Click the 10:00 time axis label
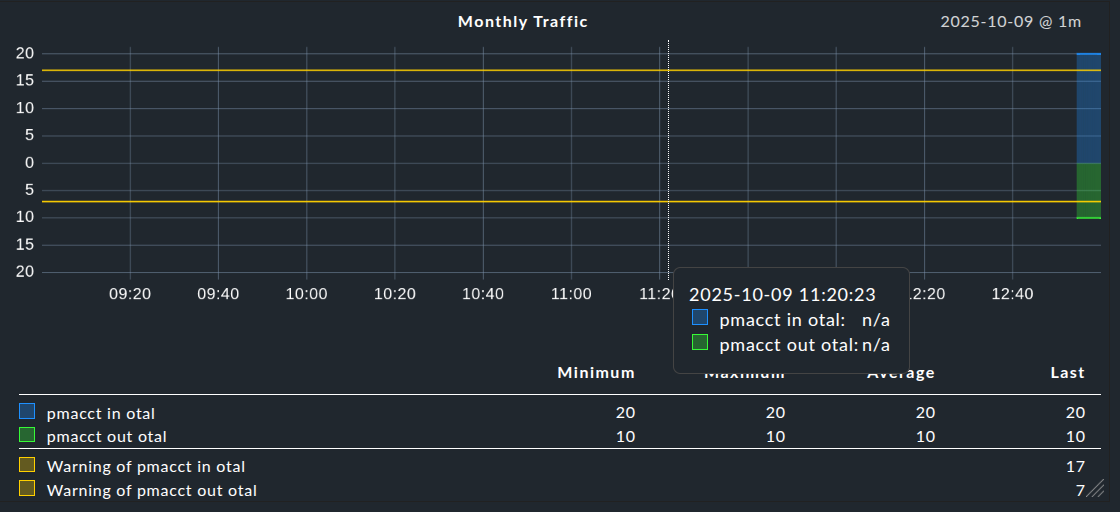The height and width of the screenshot is (512, 1120). (306, 294)
